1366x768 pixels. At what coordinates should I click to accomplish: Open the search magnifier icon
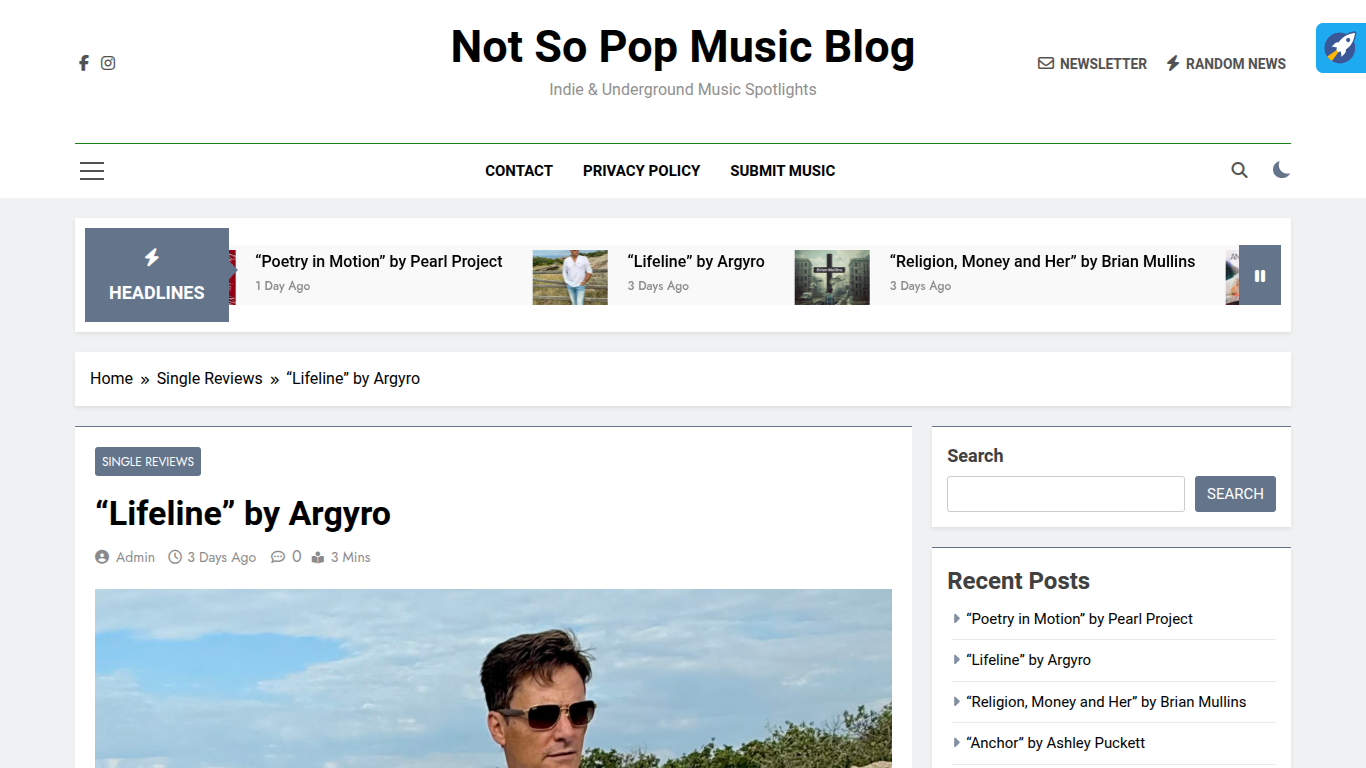click(1239, 170)
